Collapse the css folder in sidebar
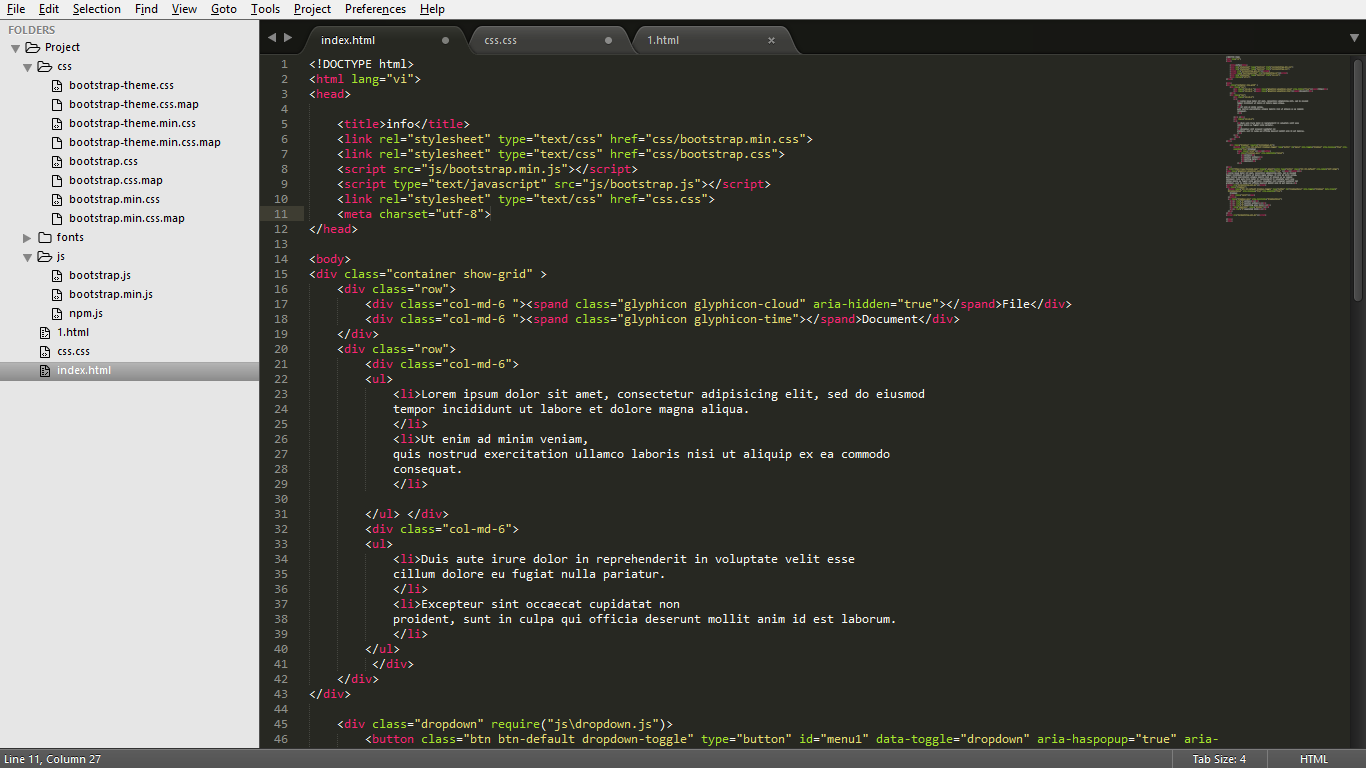Viewport: 1366px width, 768px height. tap(28, 67)
